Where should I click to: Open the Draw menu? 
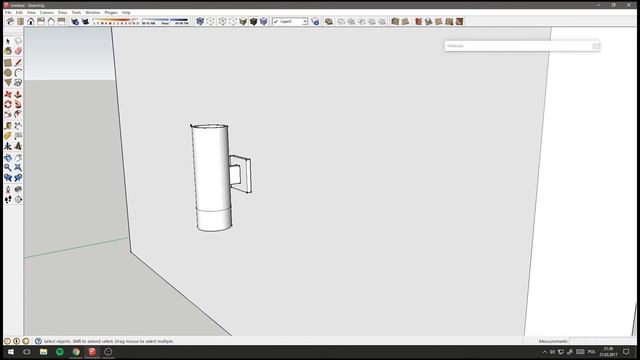[62, 13]
